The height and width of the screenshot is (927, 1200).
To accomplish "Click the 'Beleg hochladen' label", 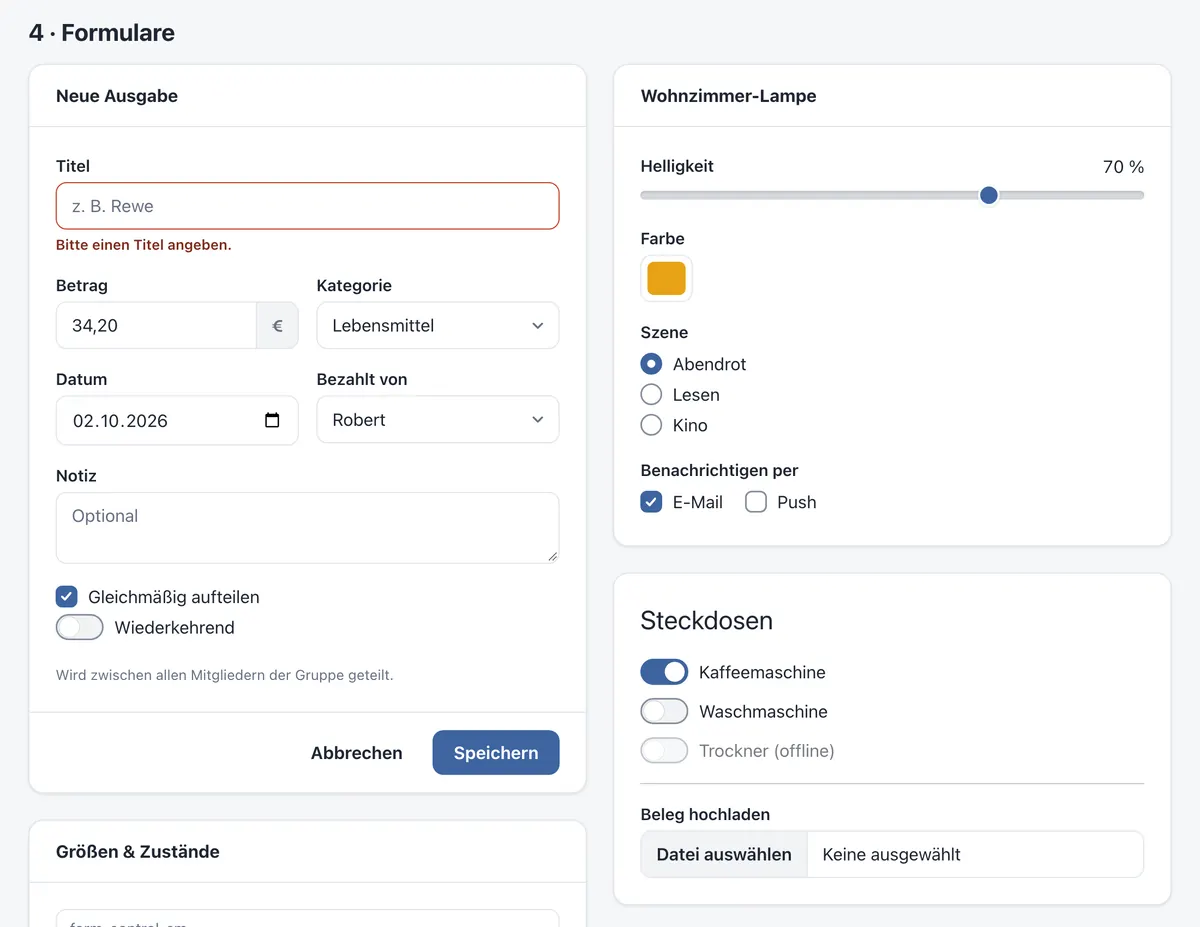I will click(x=705, y=814).
